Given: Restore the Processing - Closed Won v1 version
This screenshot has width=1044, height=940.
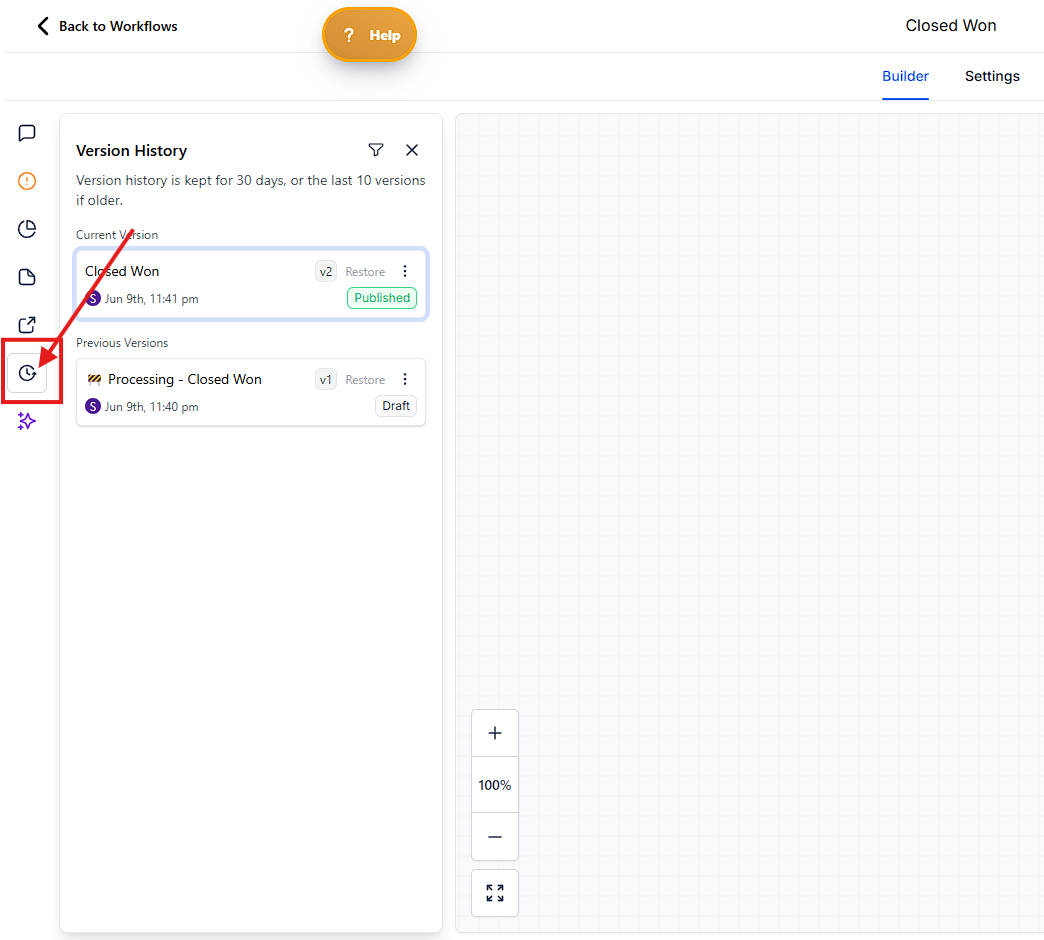Looking at the screenshot, I should tap(365, 379).
